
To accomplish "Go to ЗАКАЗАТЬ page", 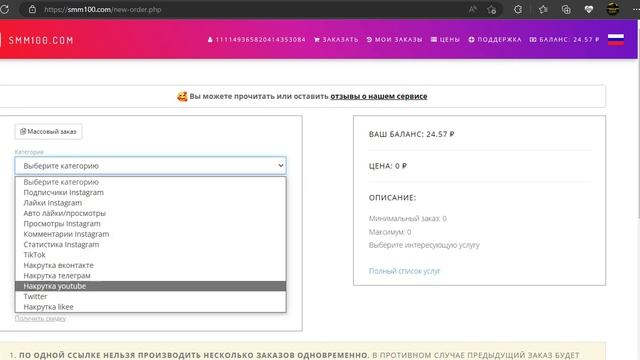I will 336,40.
